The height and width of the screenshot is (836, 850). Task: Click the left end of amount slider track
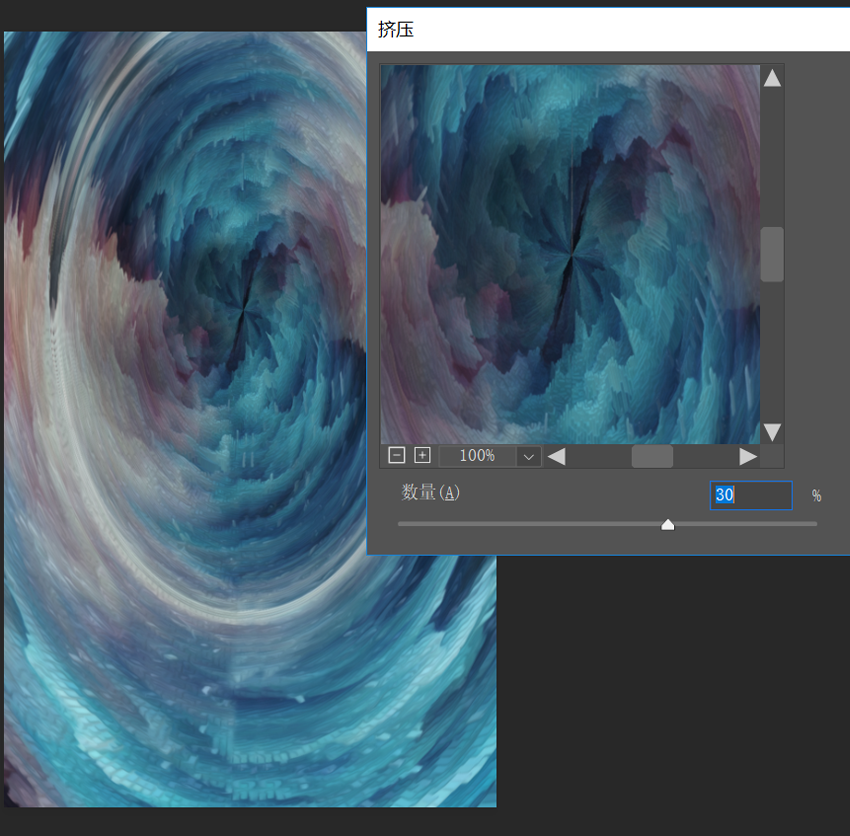coord(400,524)
